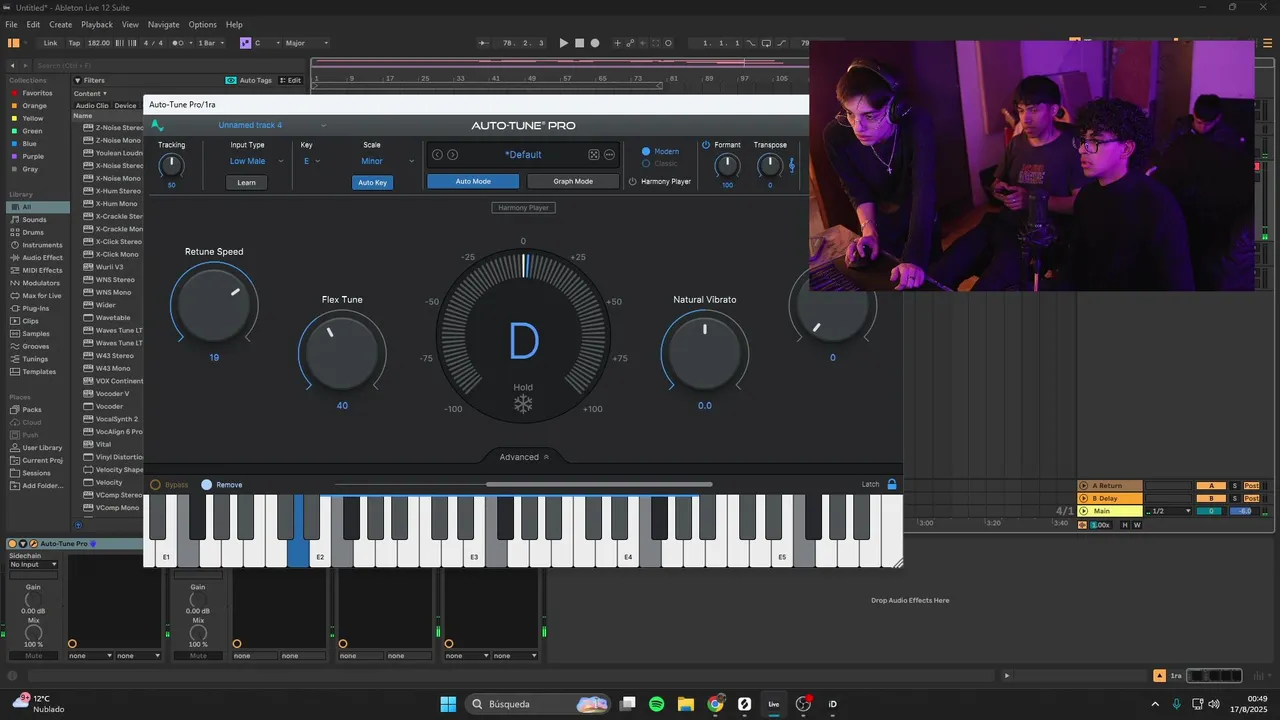The image size is (1280, 720).
Task: Select the Audio Effects category in browser
Action: [42, 257]
